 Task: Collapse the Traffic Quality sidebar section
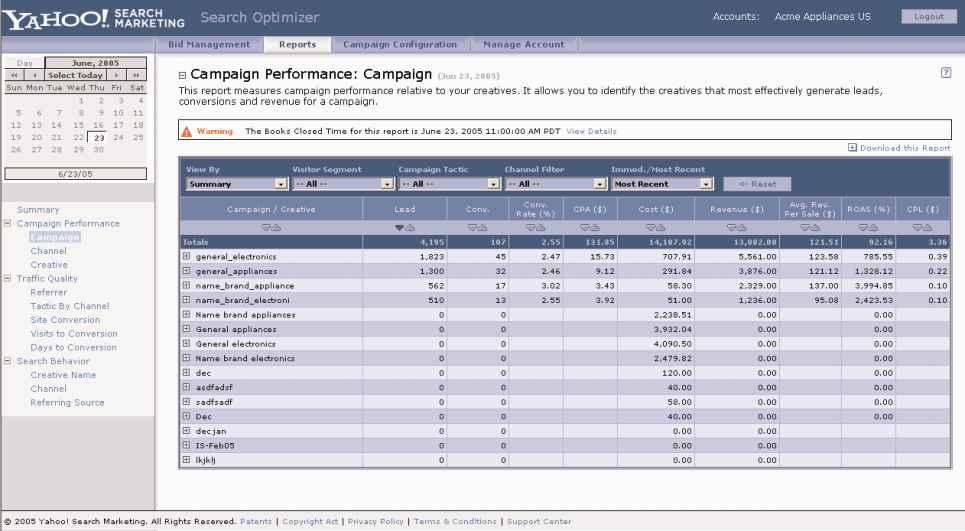point(9,279)
